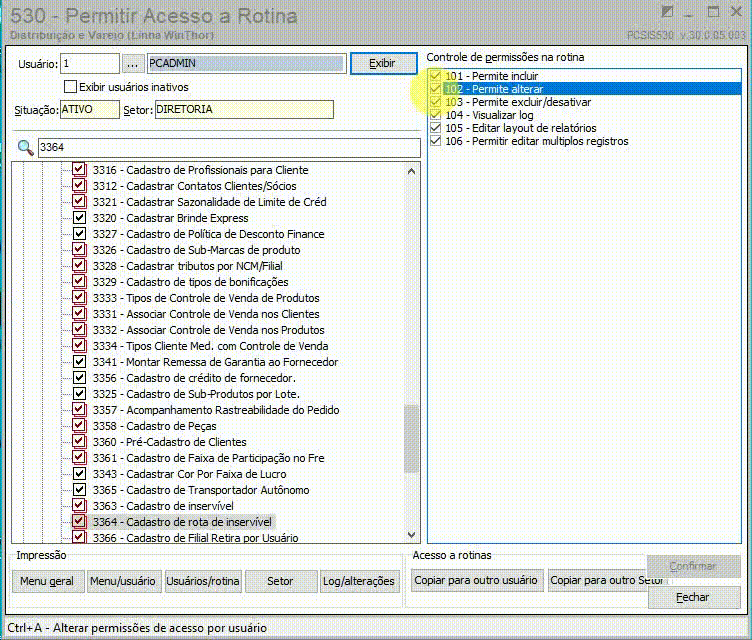This screenshot has width=752, height=640.
Task: Toggle checkbox for 3364 rota de inservível
Action: (79, 521)
